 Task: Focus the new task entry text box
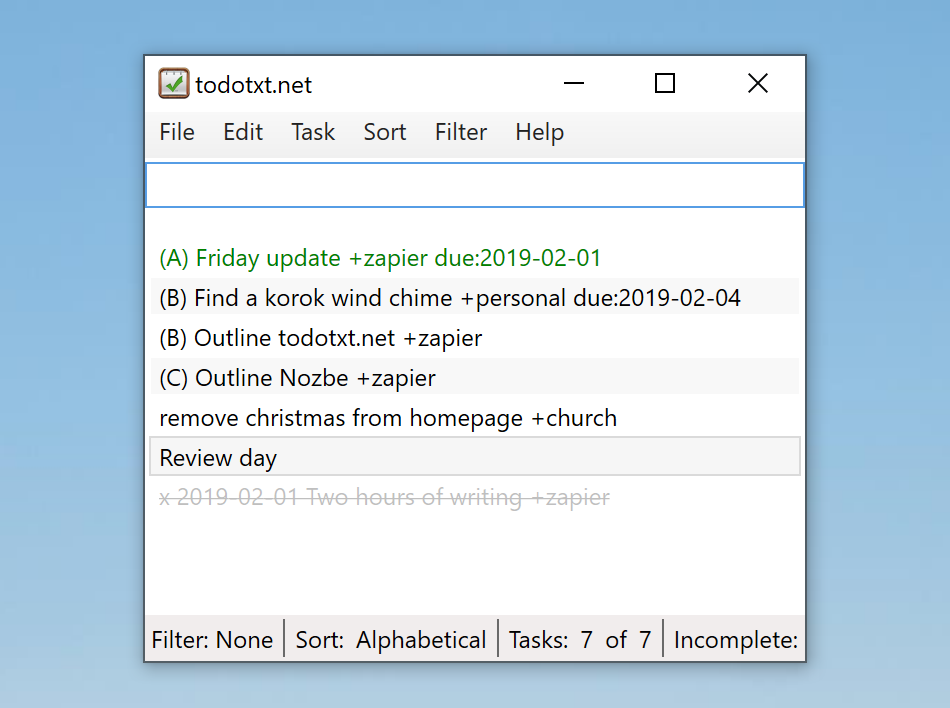pos(475,185)
